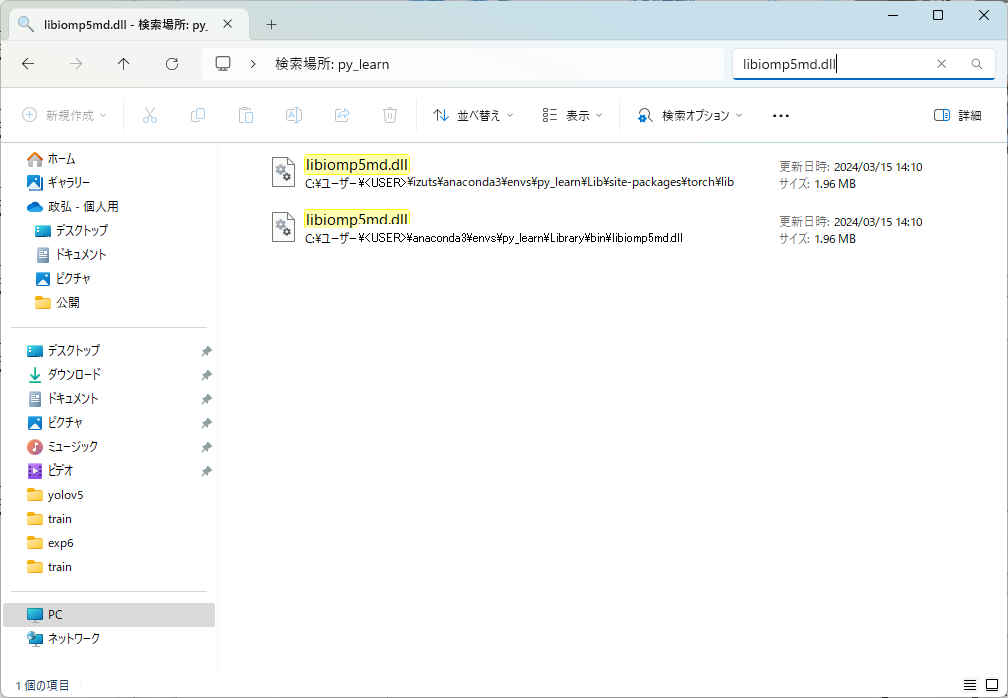Click the Up directory arrow
Image resolution: width=1008 pixels, height=698 pixels.
(x=123, y=64)
